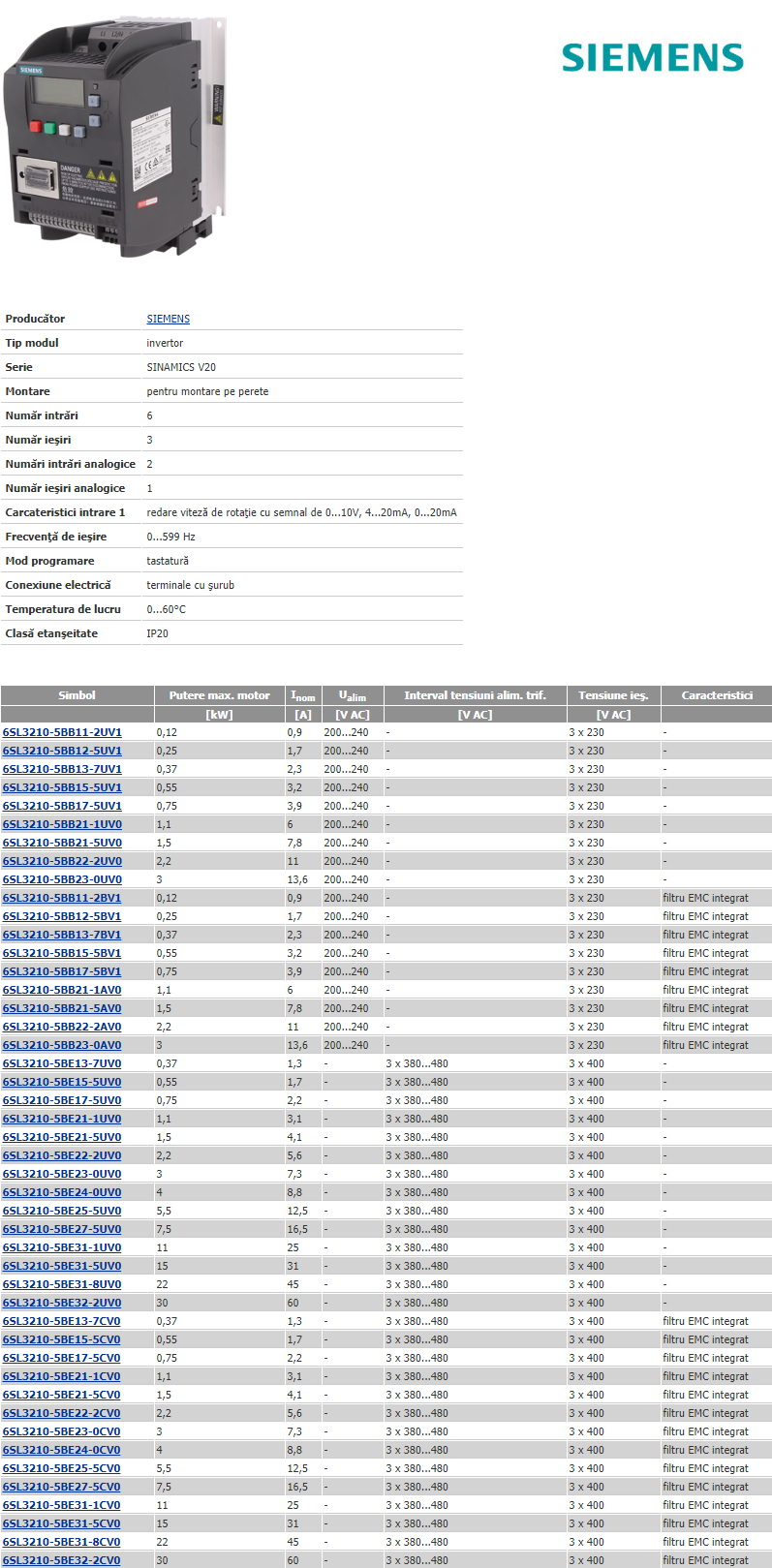Screen dimensions: 772x1568
Task: Open product link 6SL3210-5BB21-5AV0
Action: tap(62, 1008)
